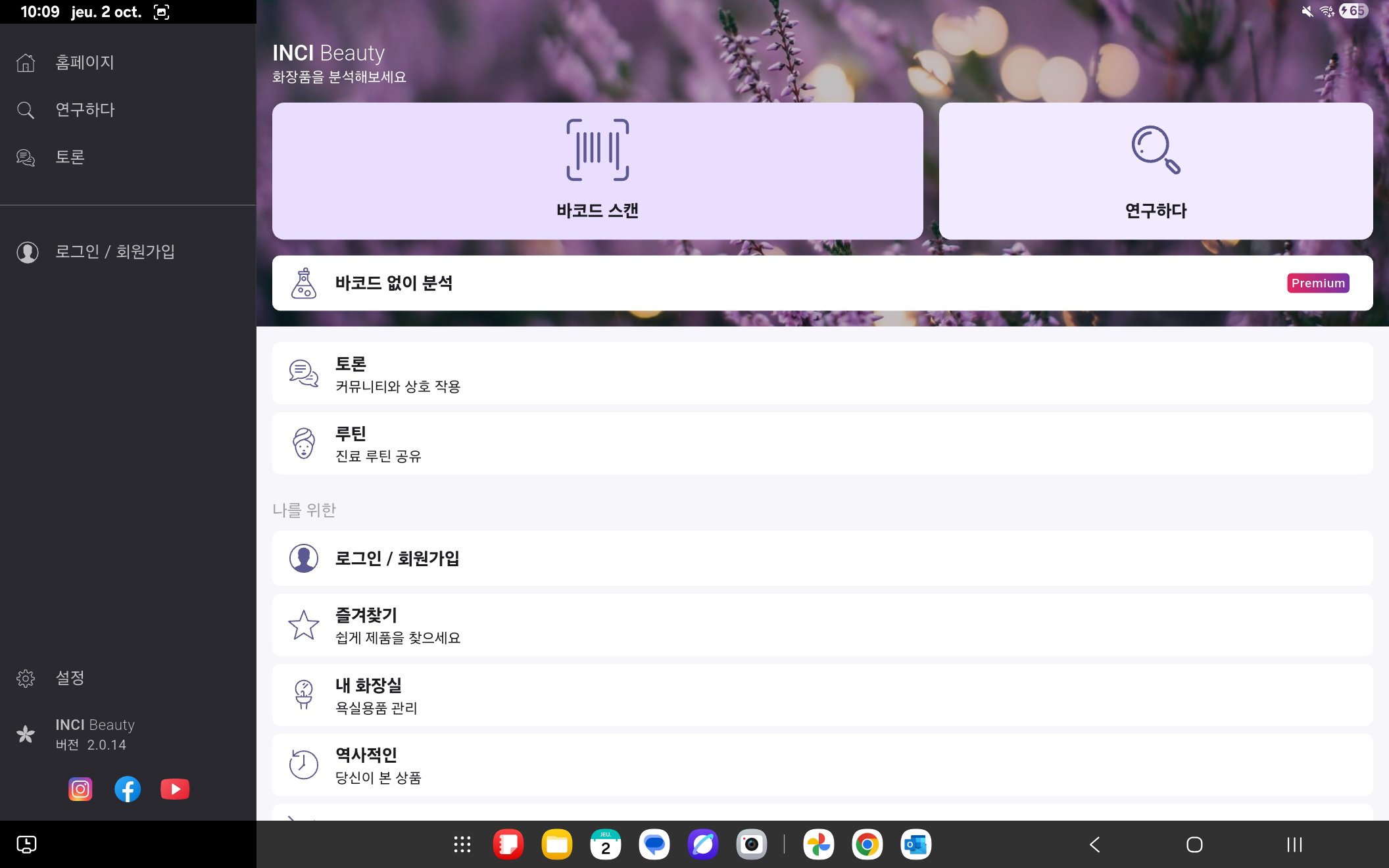Select 홈페이지 in the sidebar menu

[85, 62]
